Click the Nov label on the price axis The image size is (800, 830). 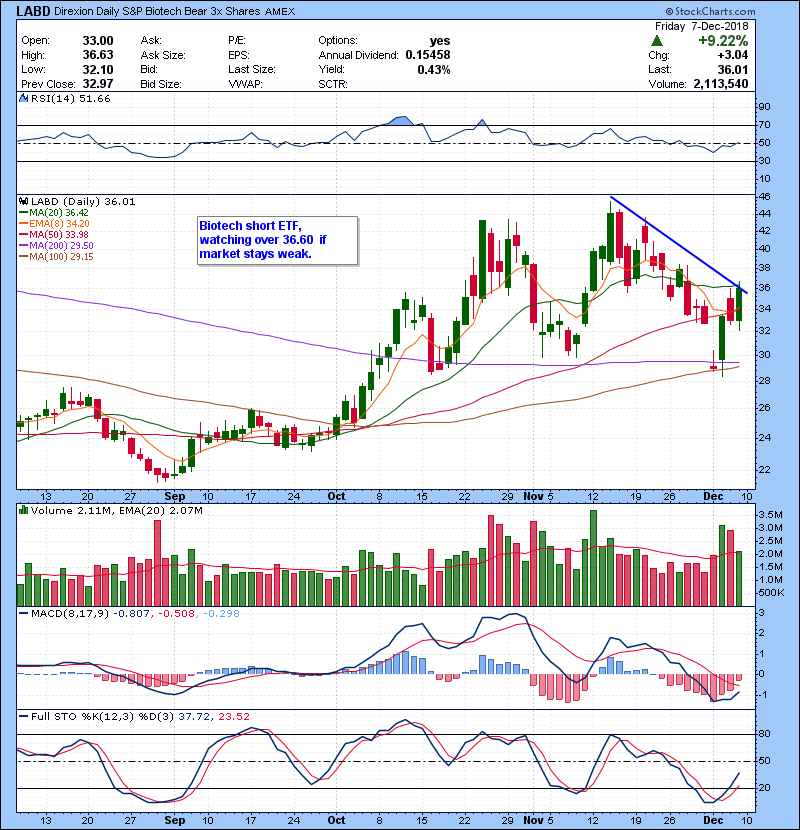point(533,497)
